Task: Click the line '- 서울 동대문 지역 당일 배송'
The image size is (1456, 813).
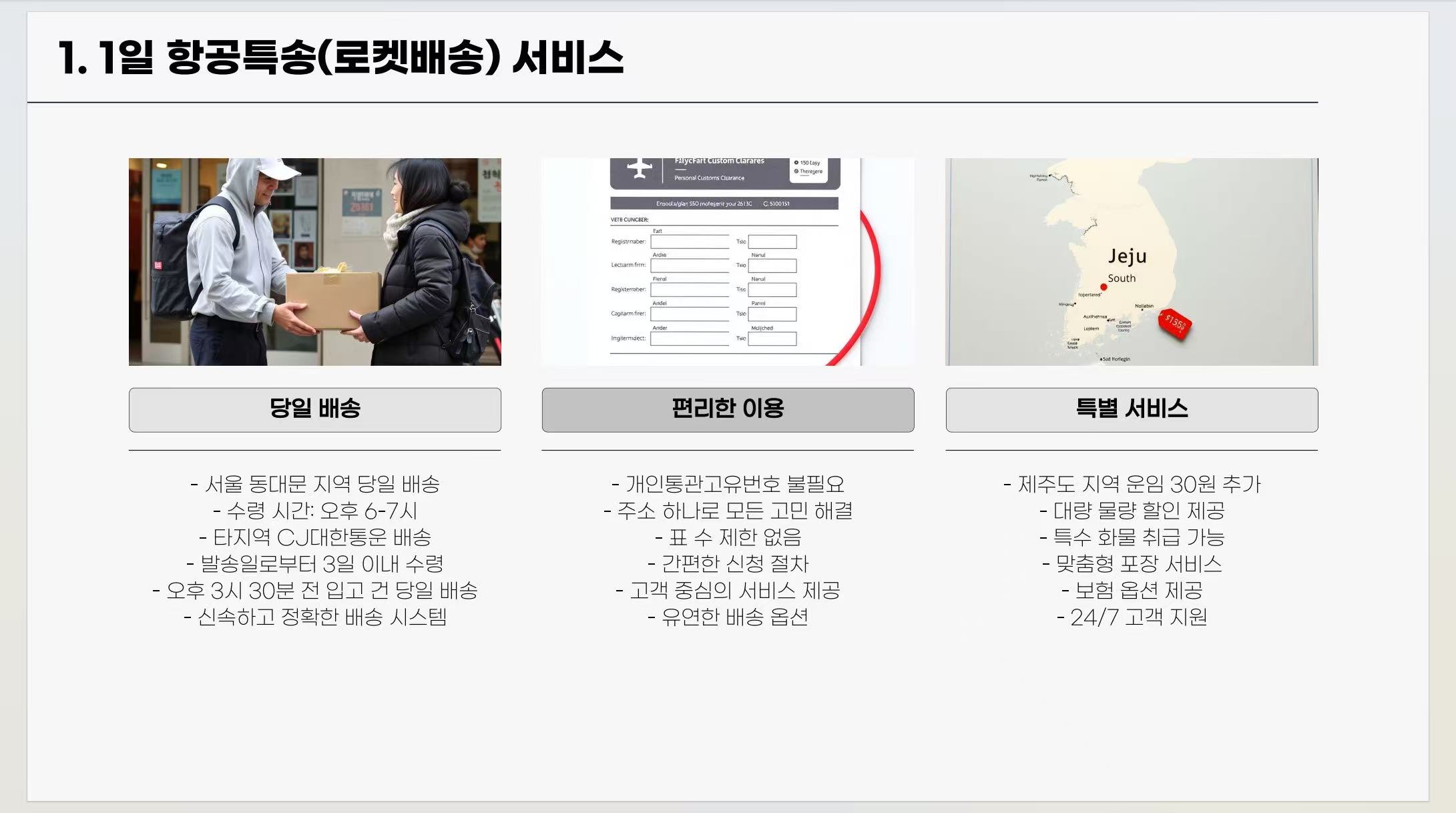Action: (x=315, y=484)
